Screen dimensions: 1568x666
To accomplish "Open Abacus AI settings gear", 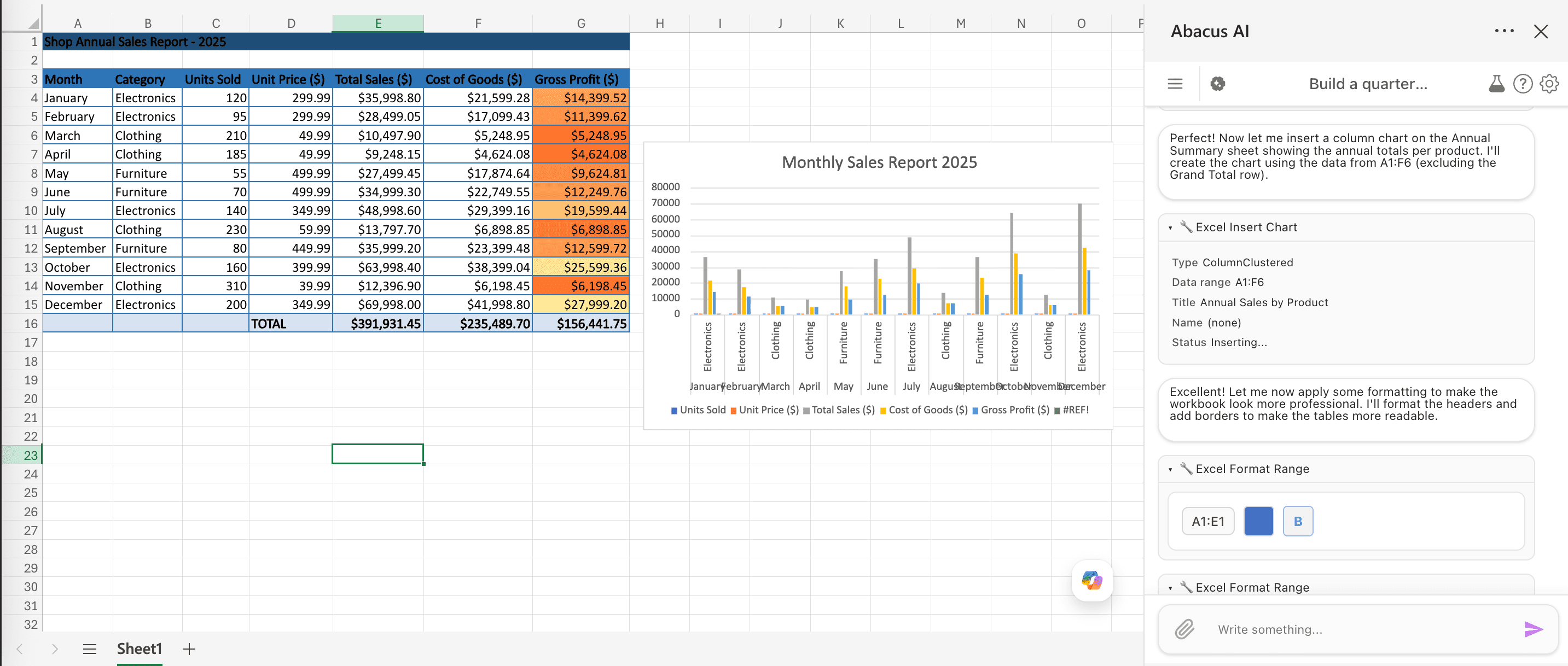I will (x=1548, y=84).
